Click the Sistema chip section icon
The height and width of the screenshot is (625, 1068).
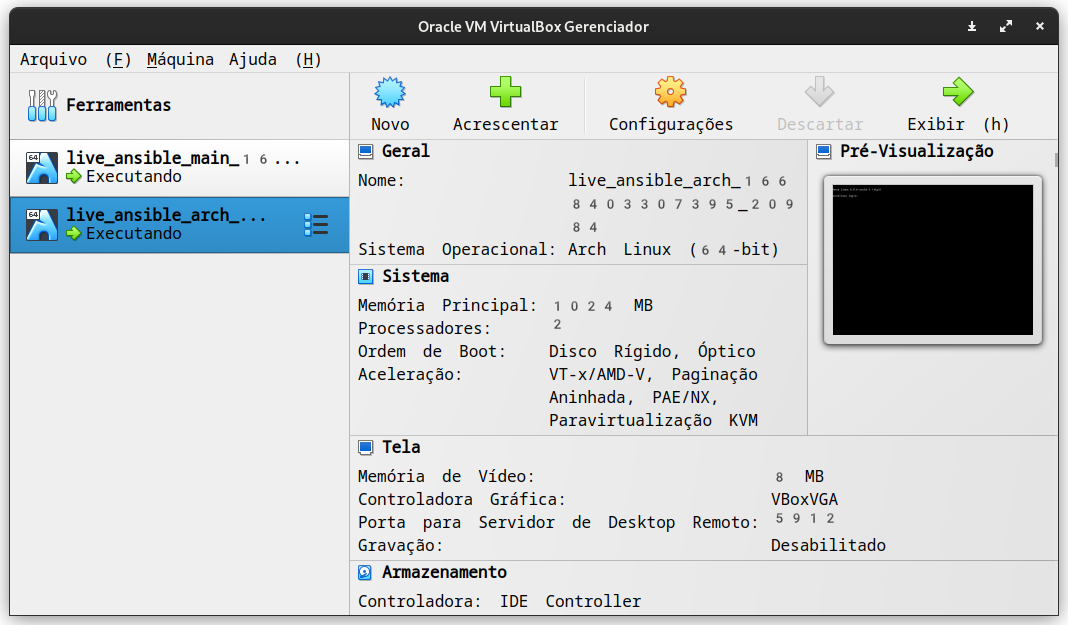[365, 277]
